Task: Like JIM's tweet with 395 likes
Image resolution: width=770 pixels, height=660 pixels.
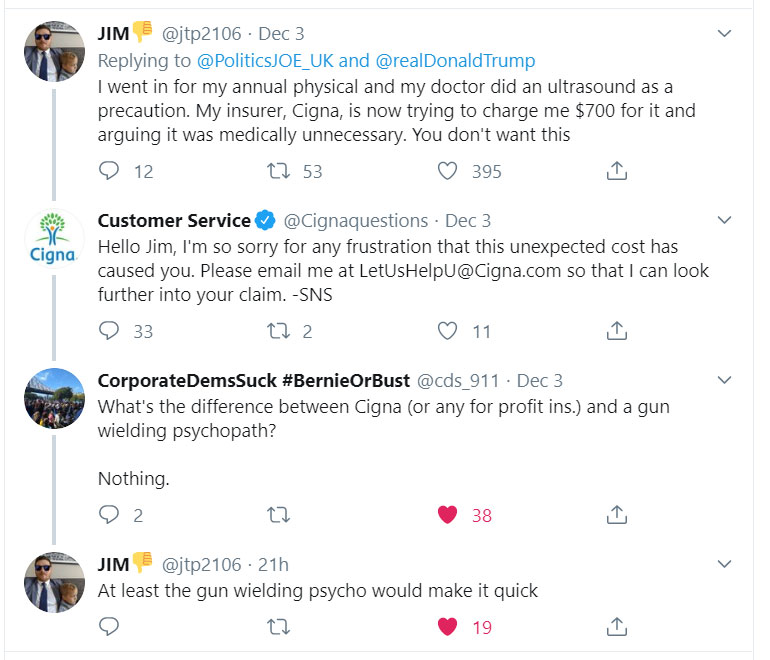Action: [x=448, y=171]
